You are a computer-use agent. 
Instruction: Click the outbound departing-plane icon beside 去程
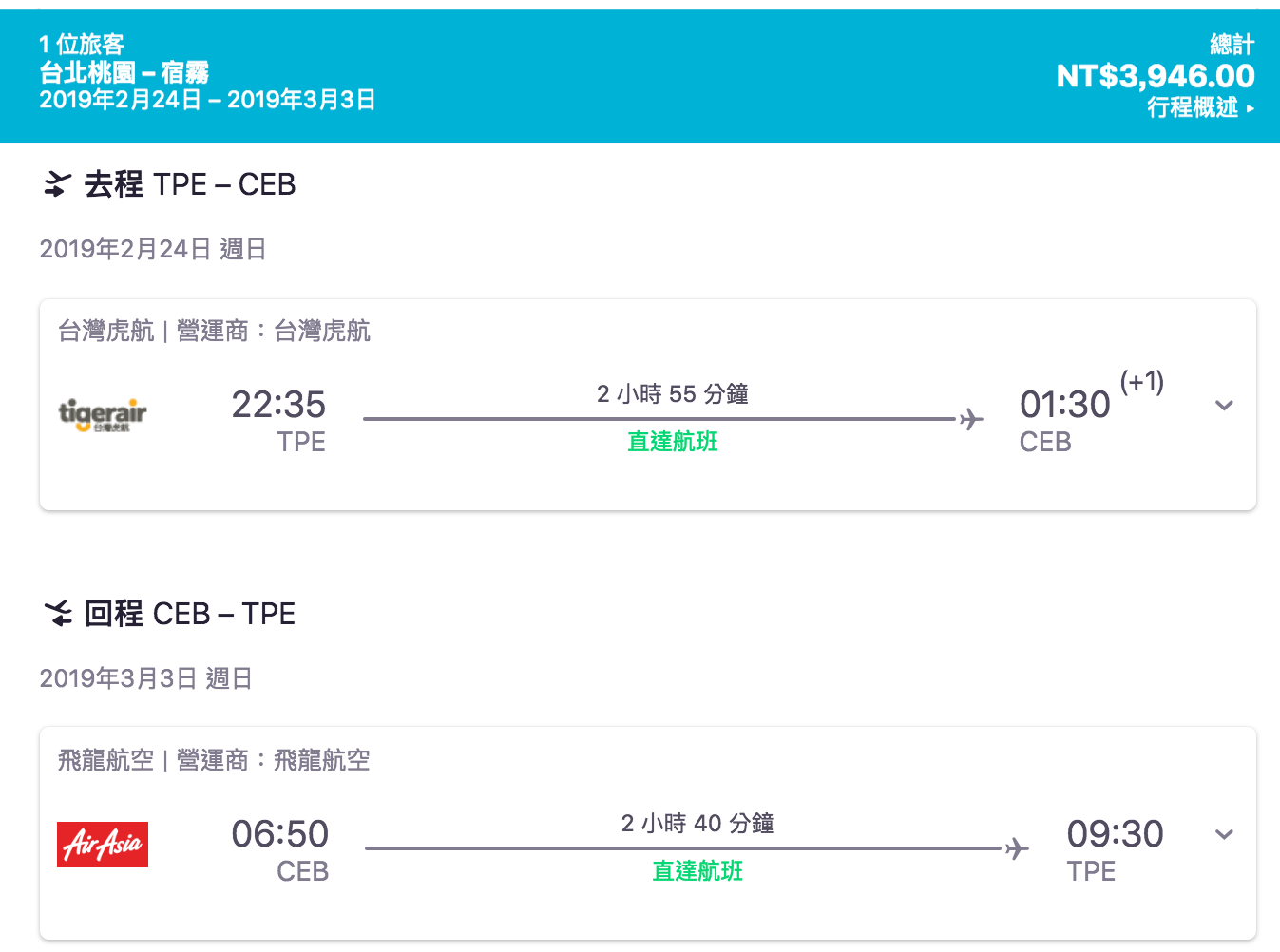coord(57,184)
